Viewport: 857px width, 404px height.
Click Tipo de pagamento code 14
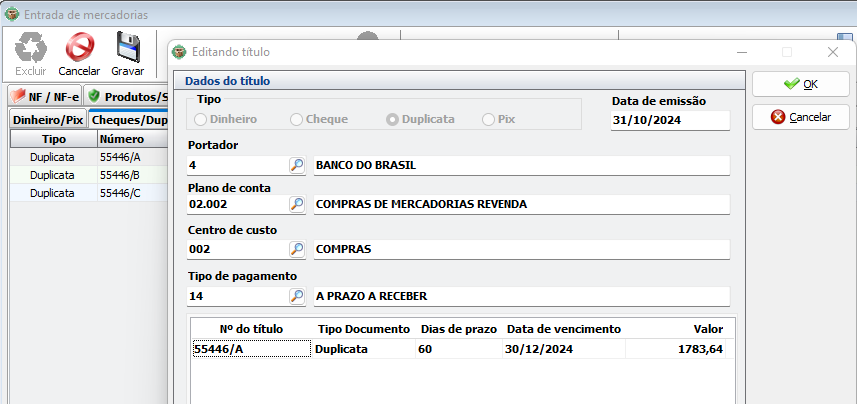tap(237, 296)
